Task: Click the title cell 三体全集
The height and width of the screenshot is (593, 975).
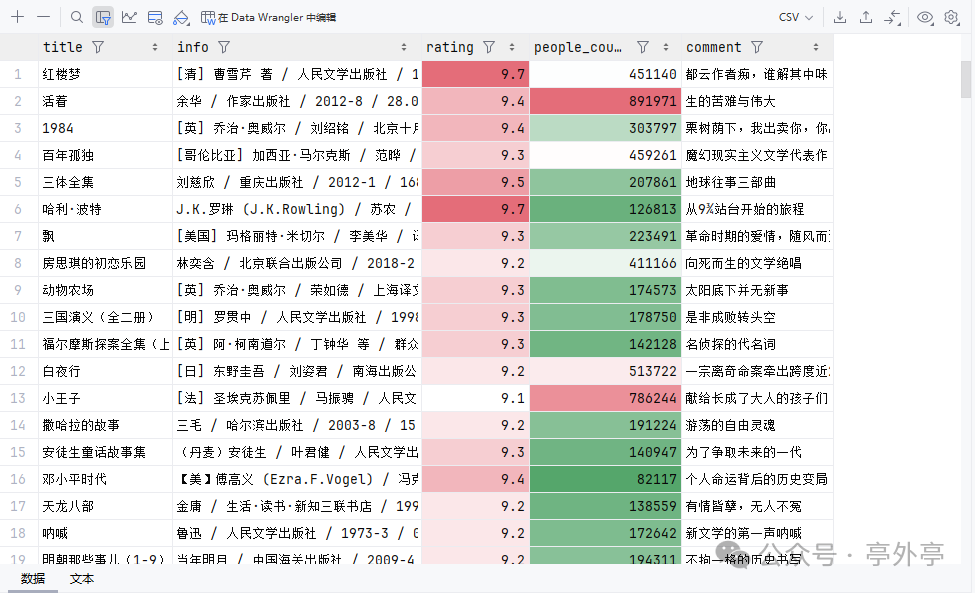Action: (x=105, y=183)
